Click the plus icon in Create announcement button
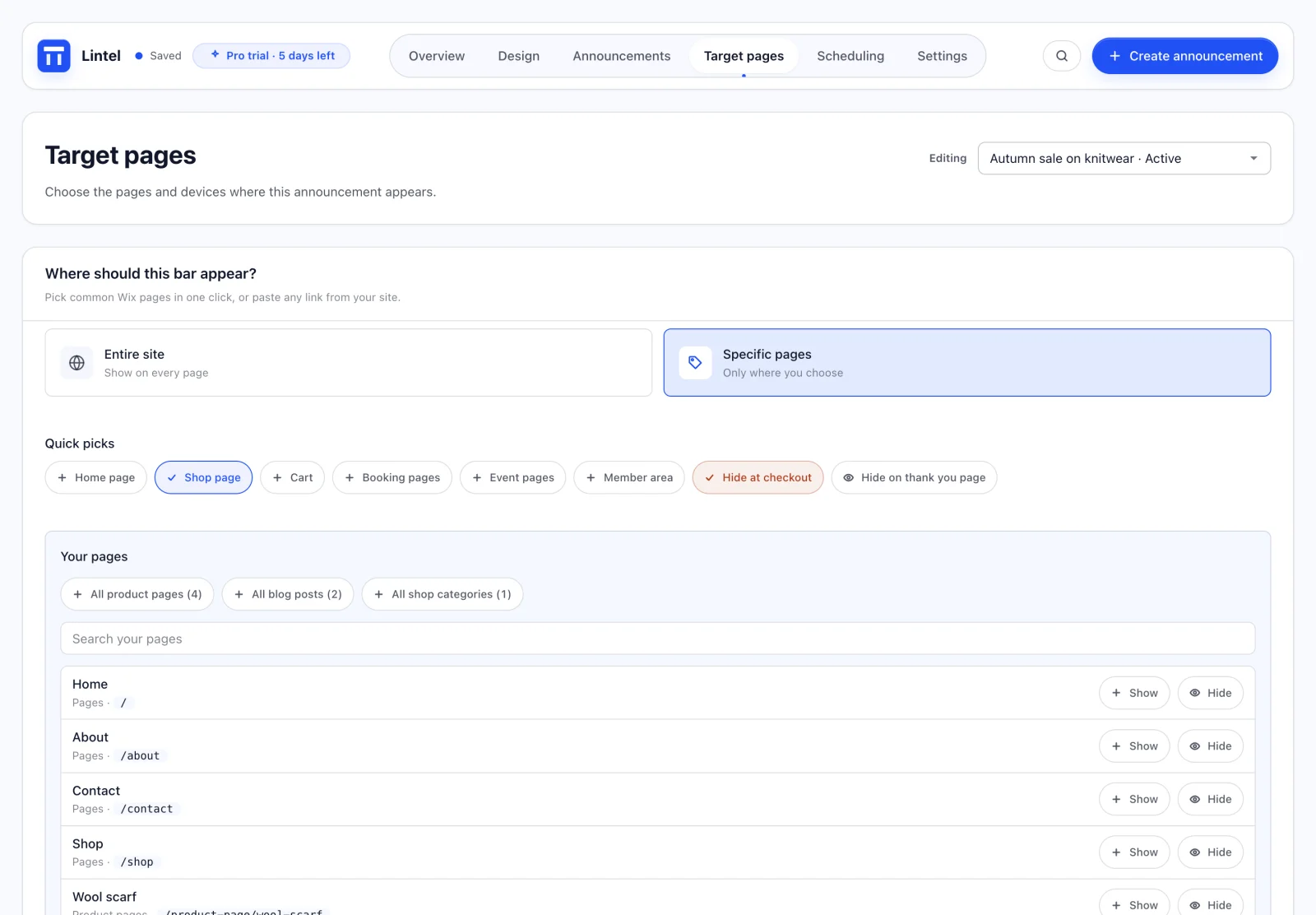 coord(1114,56)
